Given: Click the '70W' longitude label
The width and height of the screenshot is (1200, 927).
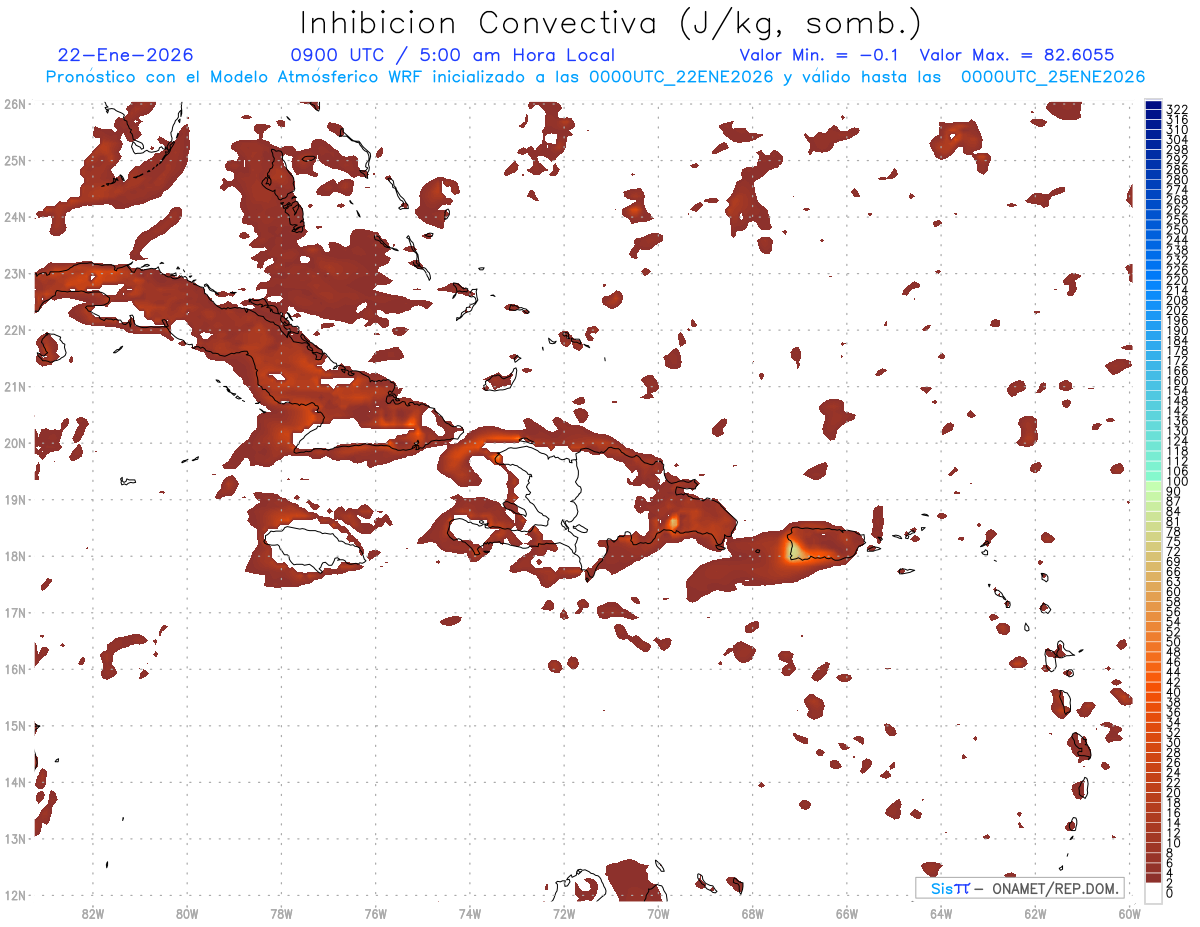Looking at the screenshot, I should coord(658,913).
